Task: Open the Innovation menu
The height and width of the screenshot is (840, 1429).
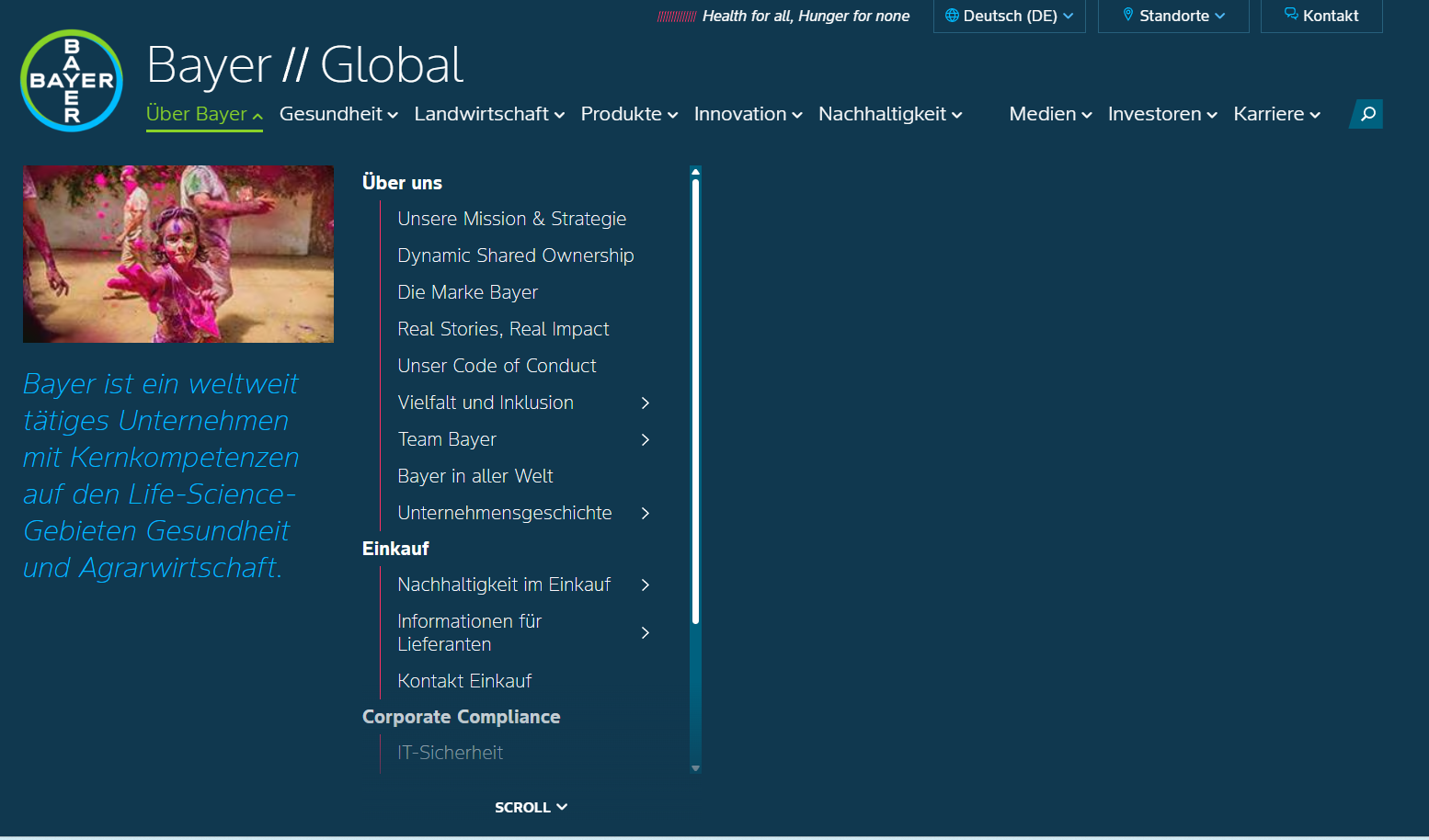Action: pos(748,114)
